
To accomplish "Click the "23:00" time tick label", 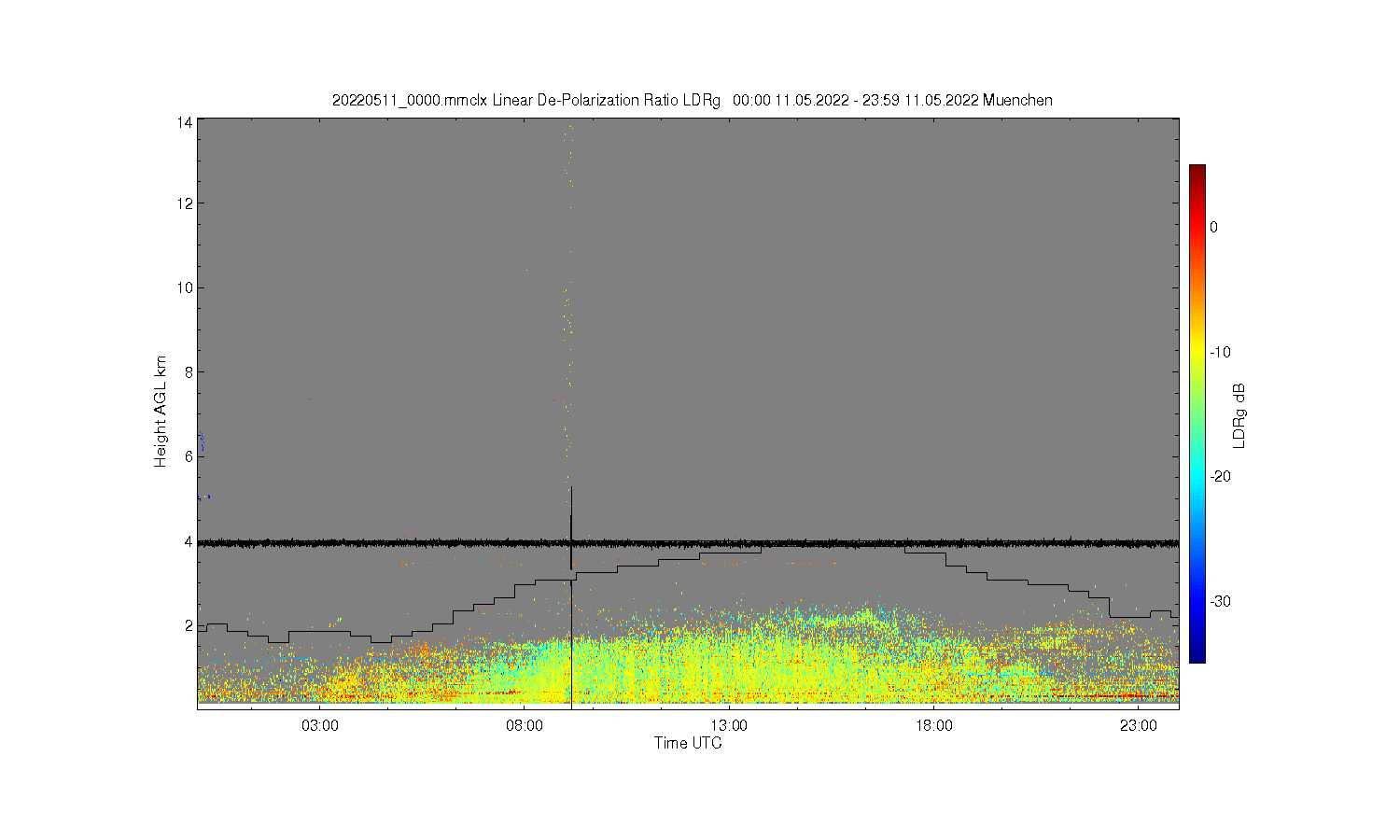I will pos(1139,726).
